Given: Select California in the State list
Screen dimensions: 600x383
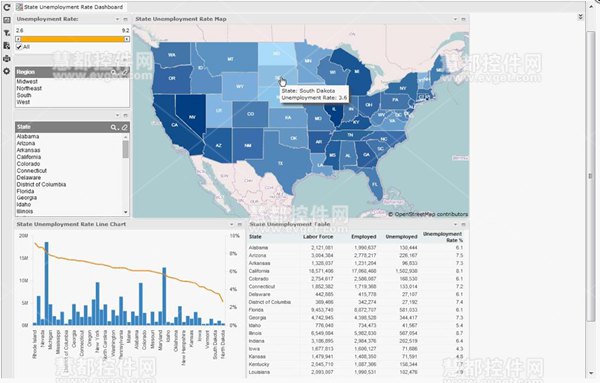Looking at the screenshot, I should pyautogui.click(x=29, y=157).
